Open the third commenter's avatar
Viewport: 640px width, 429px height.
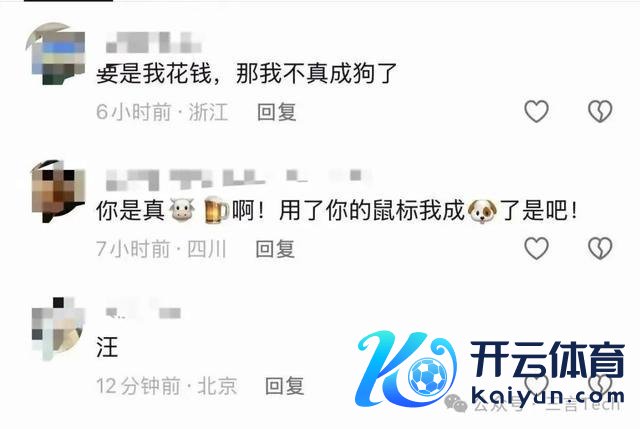point(58,329)
